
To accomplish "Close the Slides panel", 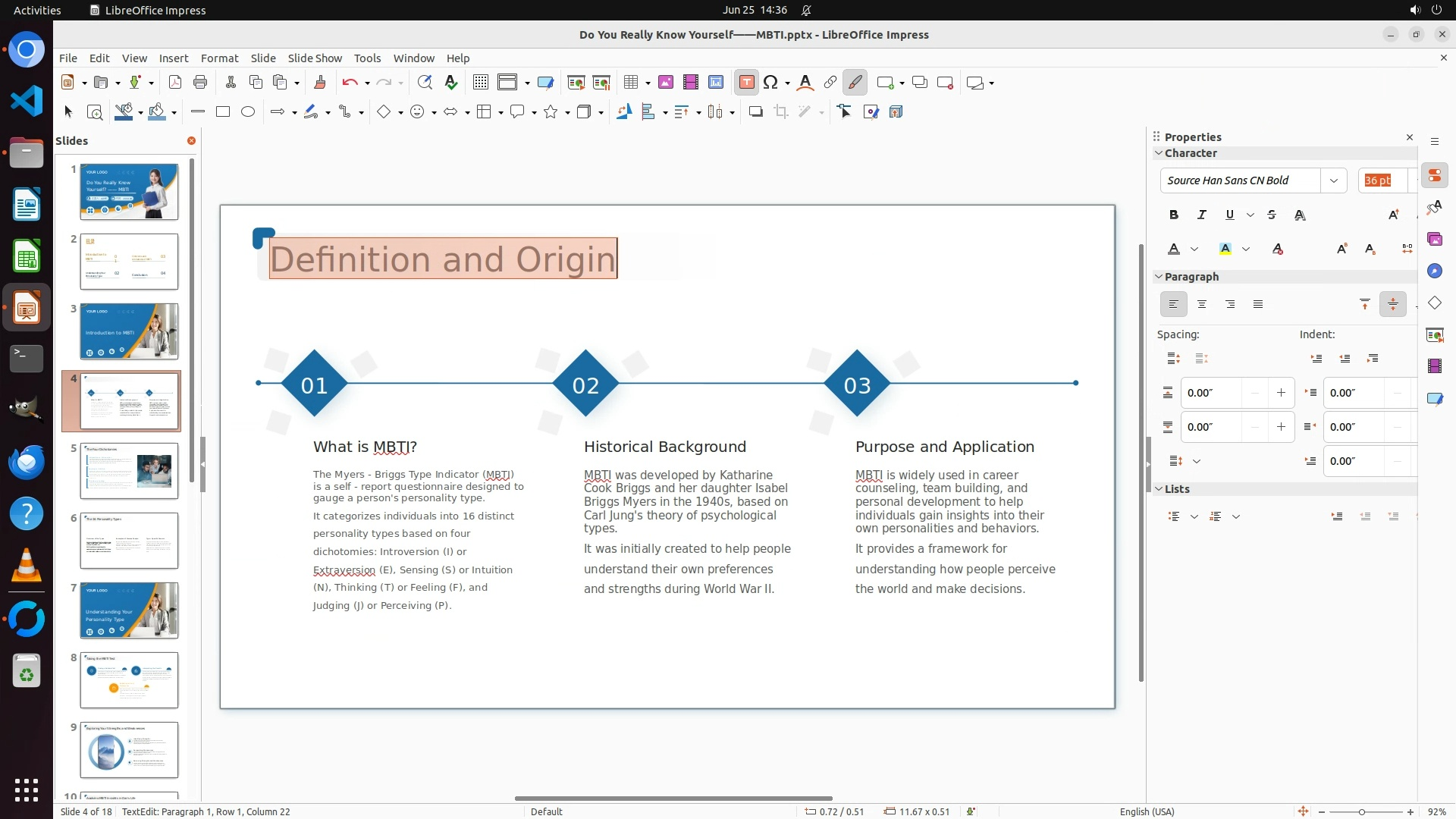I will point(191,141).
